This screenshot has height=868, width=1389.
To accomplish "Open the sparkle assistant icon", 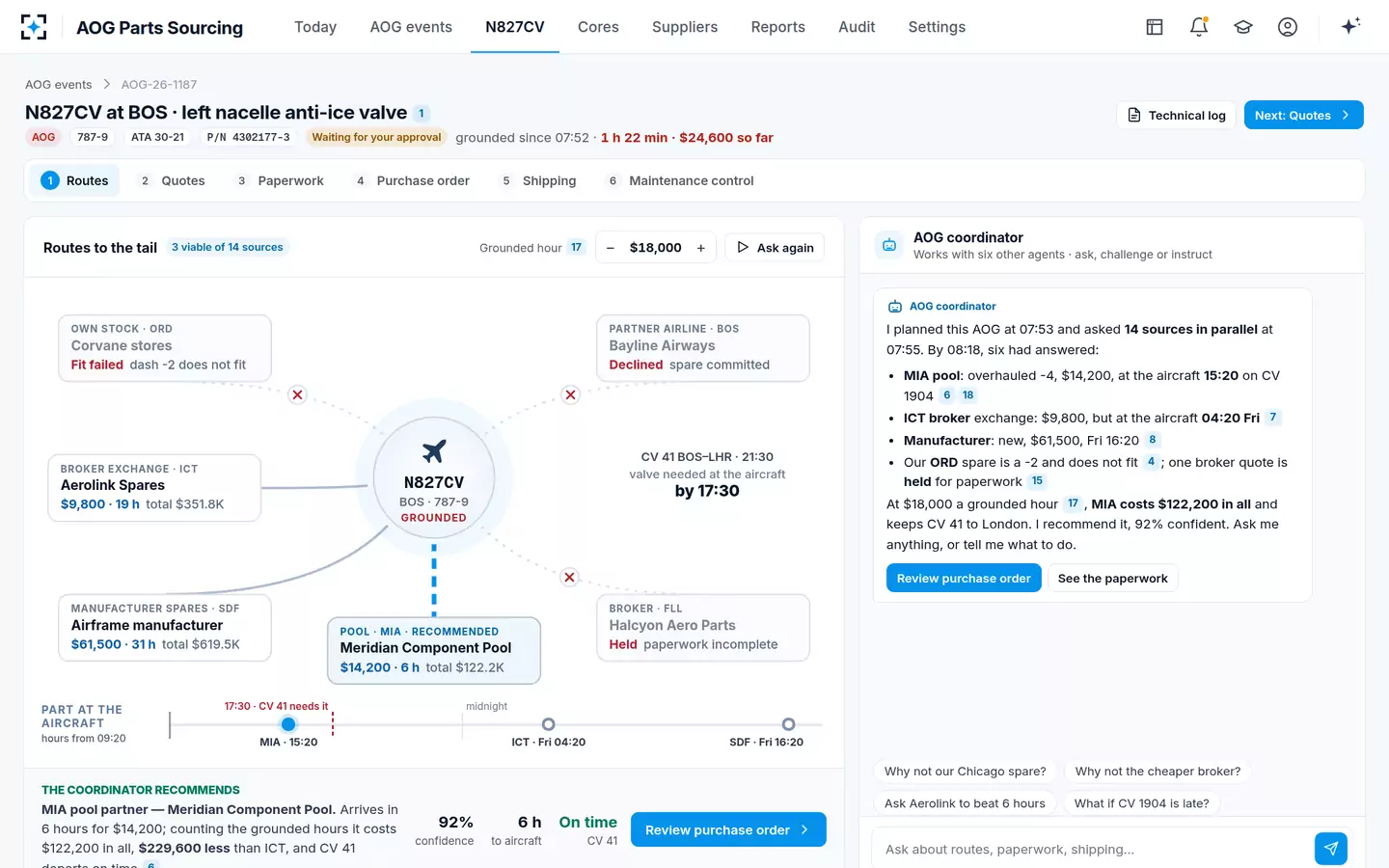I will [x=1350, y=26].
